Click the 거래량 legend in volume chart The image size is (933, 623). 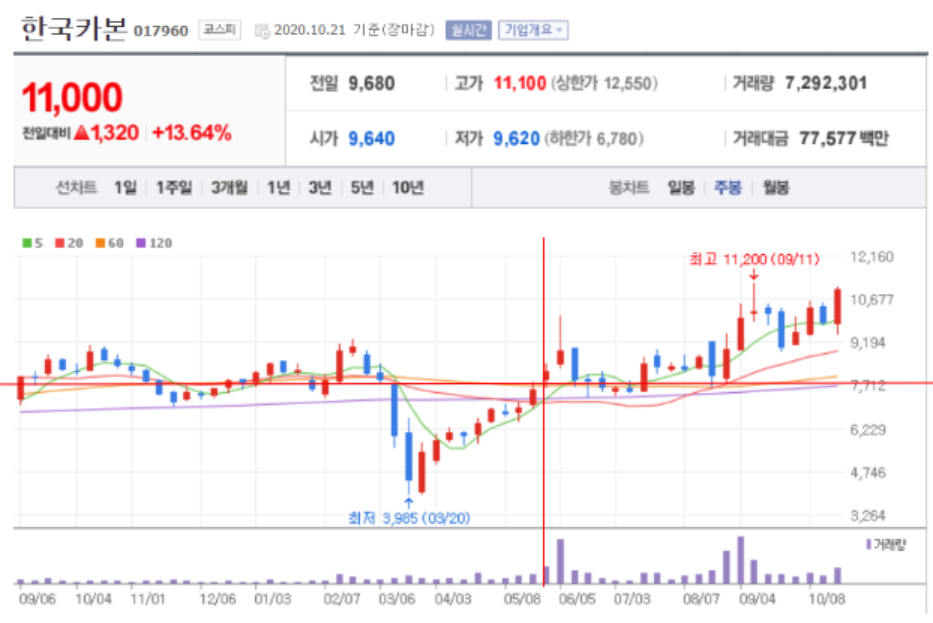pos(887,544)
